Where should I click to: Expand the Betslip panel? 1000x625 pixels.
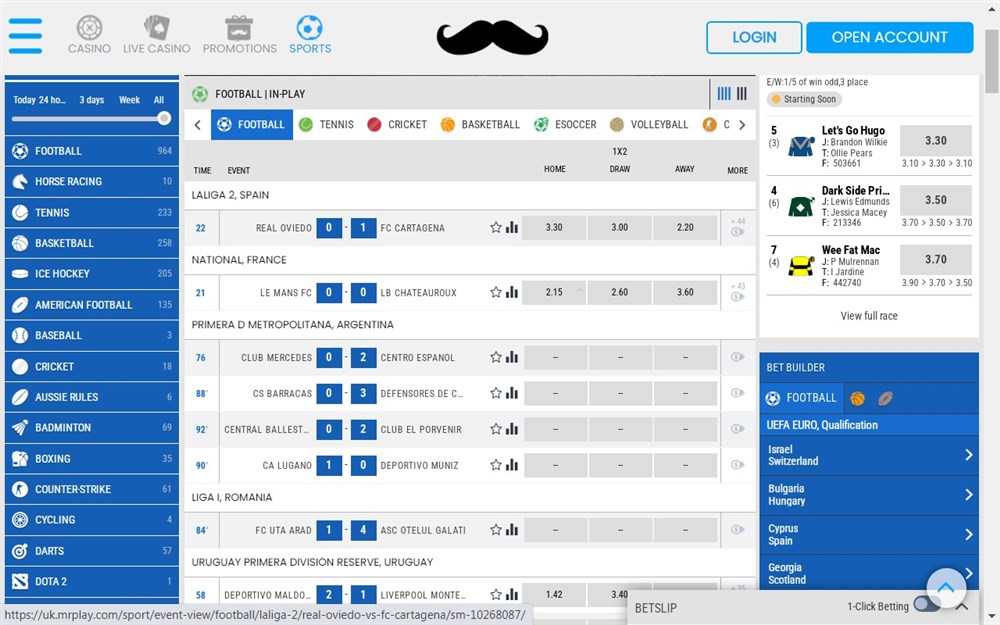[x=962, y=607]
